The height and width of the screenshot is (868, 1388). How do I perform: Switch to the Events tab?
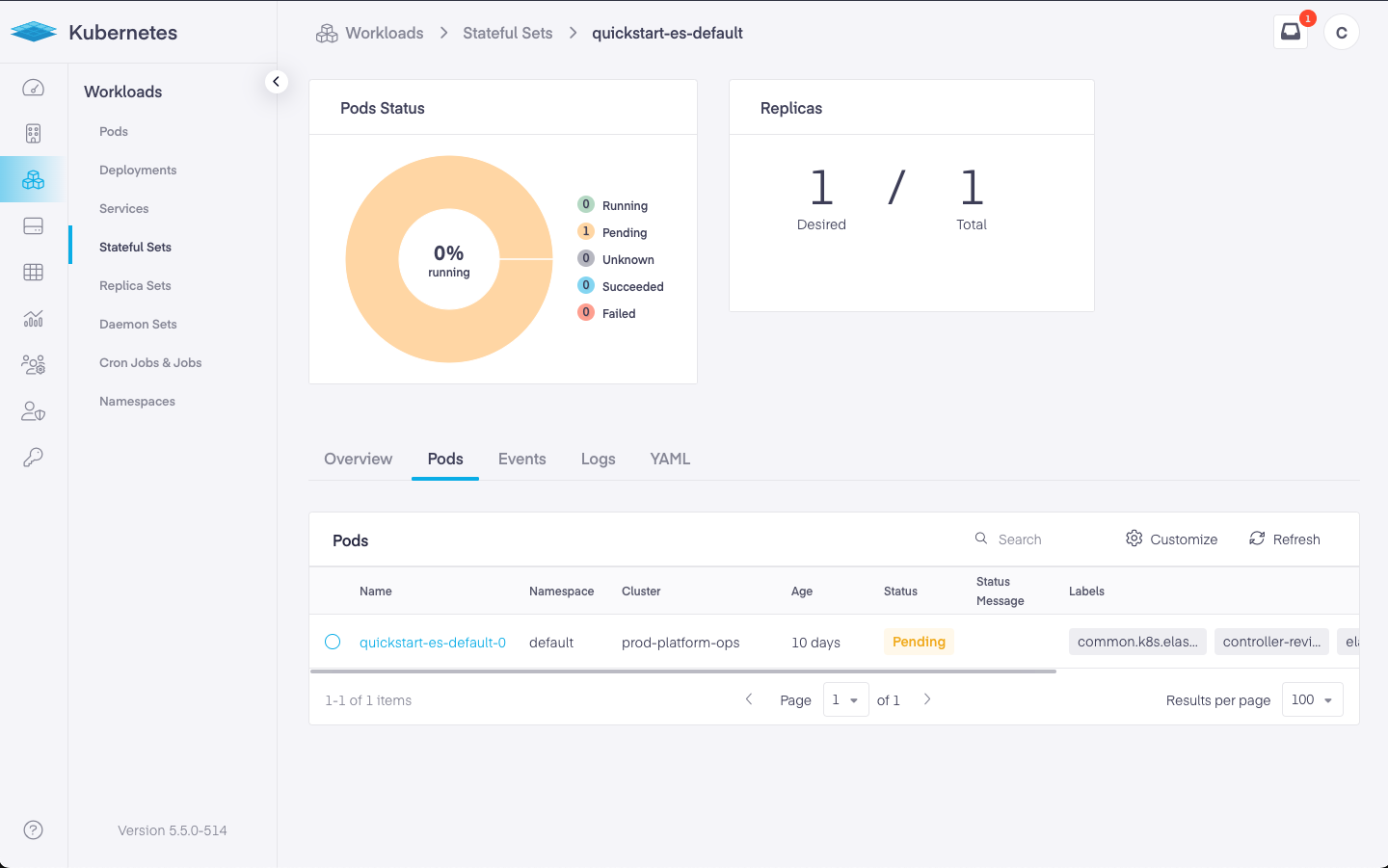pos(521,459)
